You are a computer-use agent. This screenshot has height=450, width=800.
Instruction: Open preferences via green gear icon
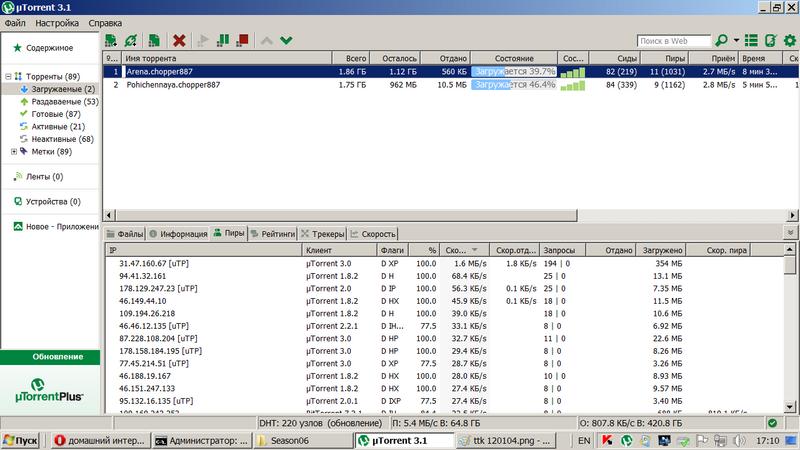coord(790,40)
